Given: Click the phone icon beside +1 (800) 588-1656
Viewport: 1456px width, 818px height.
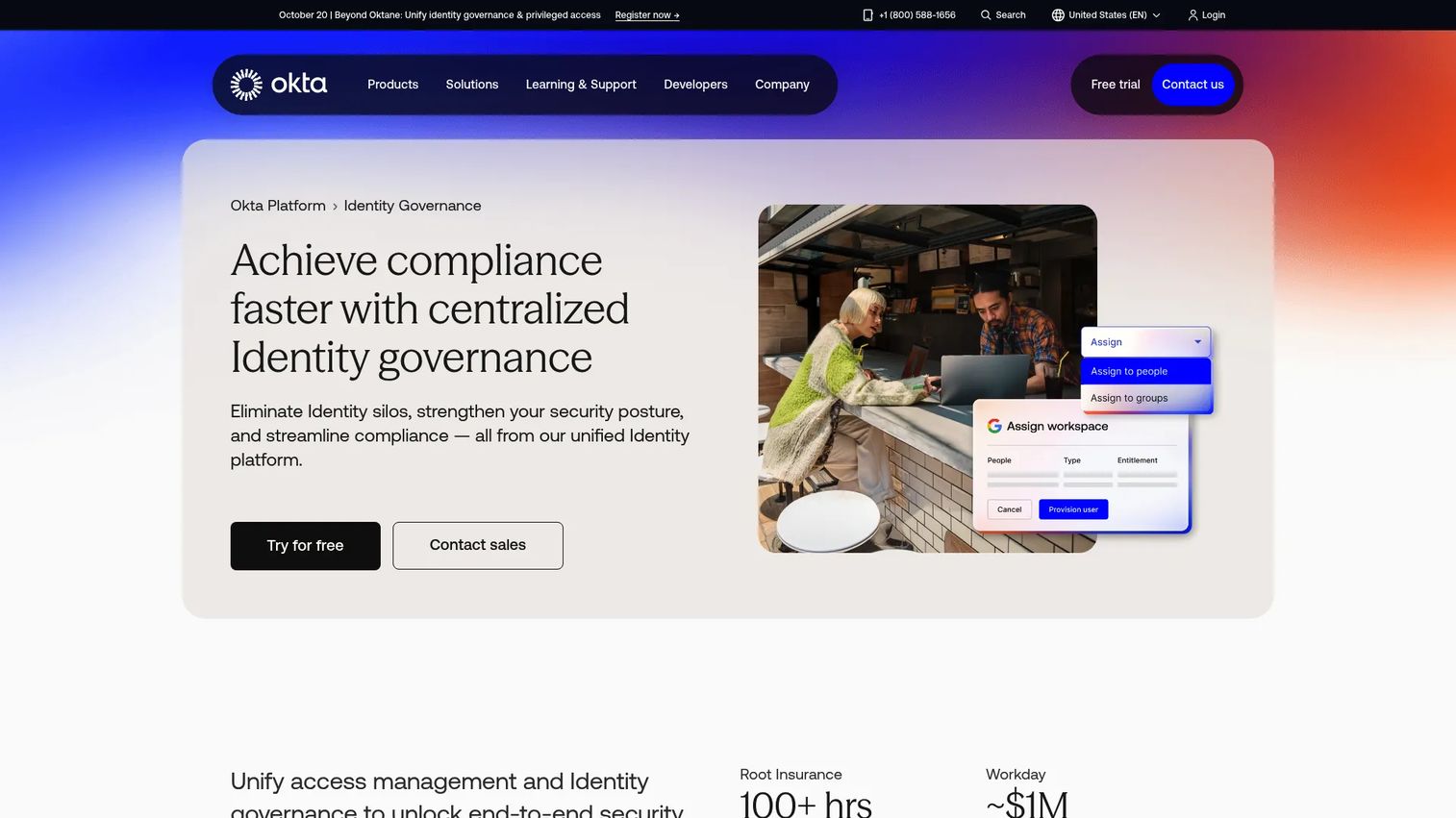Looking at the screenshot, I should point(867,15).
